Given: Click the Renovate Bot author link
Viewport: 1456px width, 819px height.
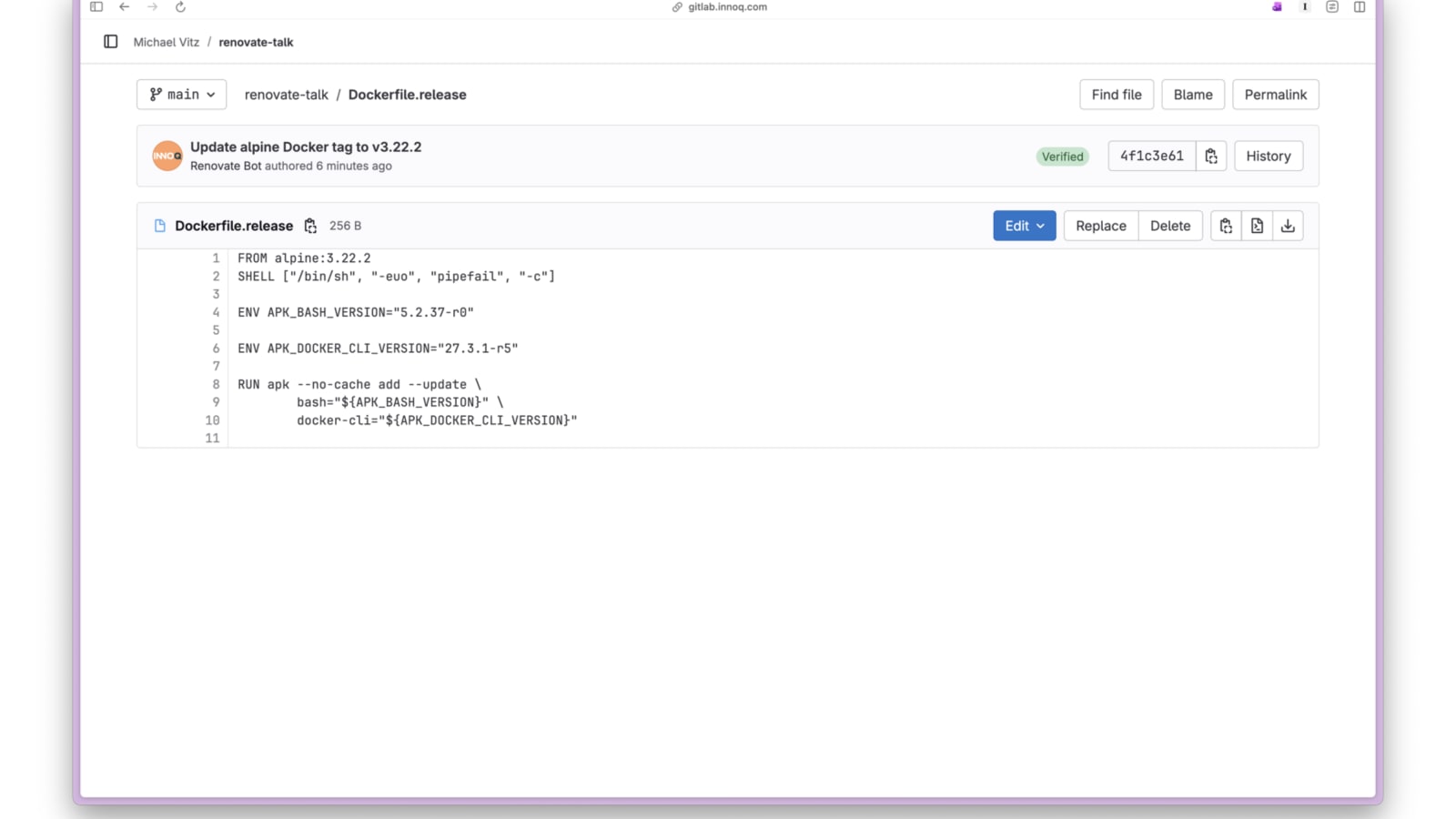Looking at the screenshot, I should point(226,166).
